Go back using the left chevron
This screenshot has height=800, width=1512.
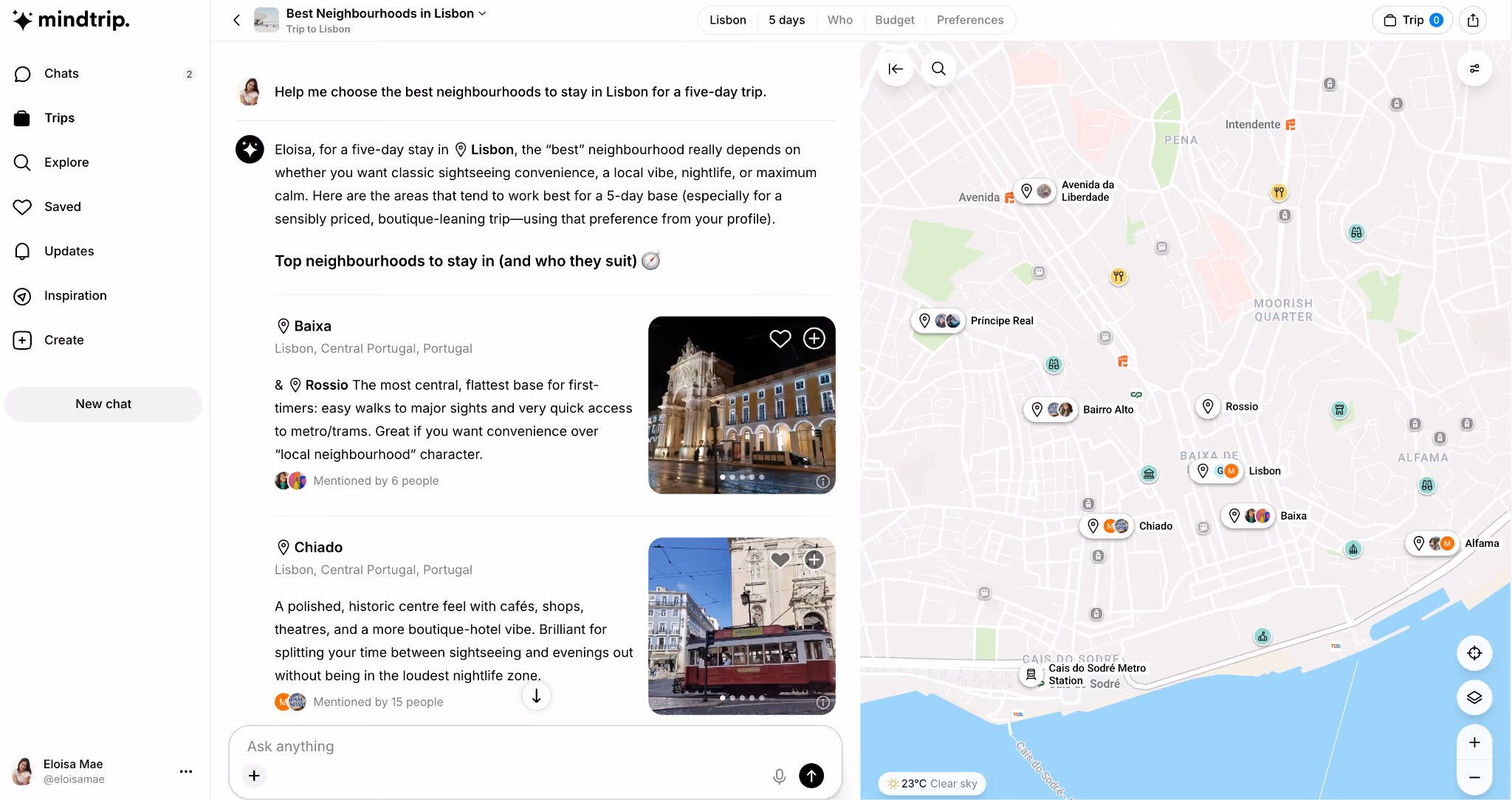click(x=236, y=20)
